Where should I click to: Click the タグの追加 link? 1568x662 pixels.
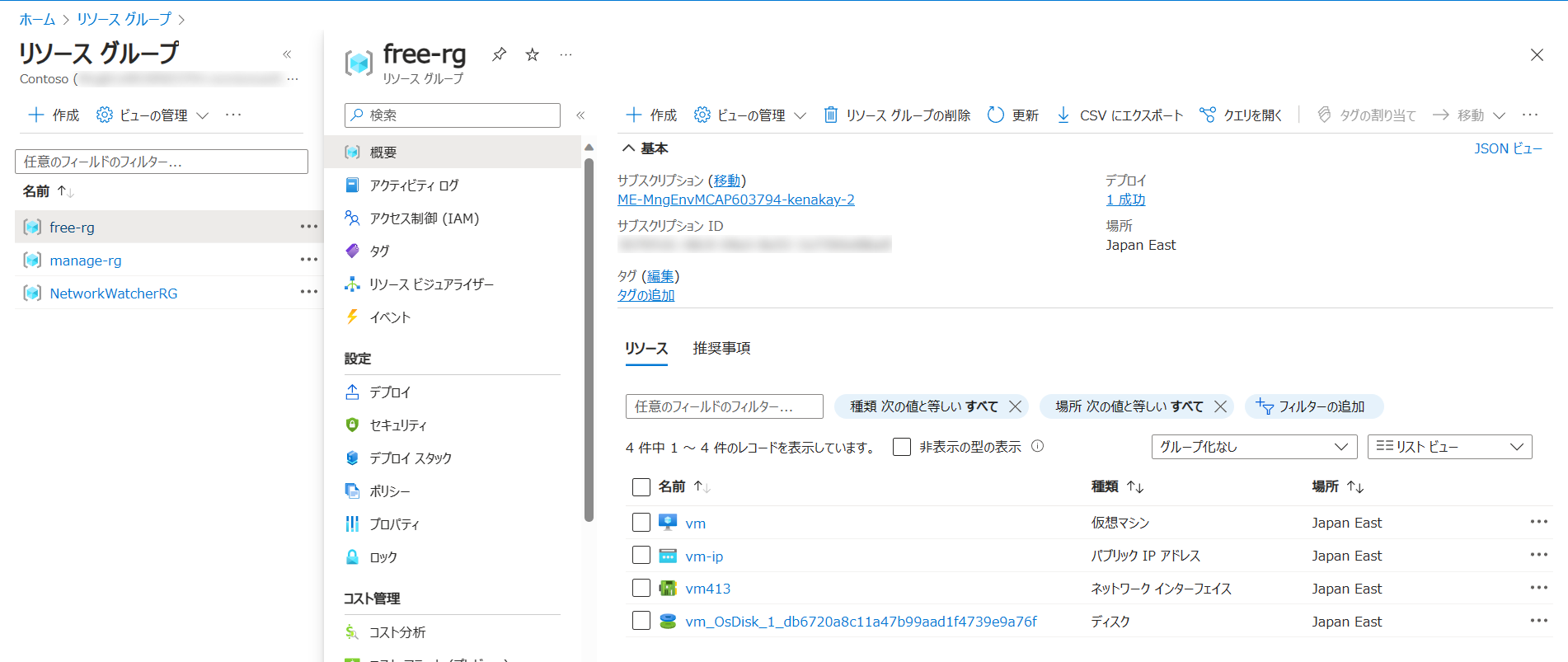(646, 295)
